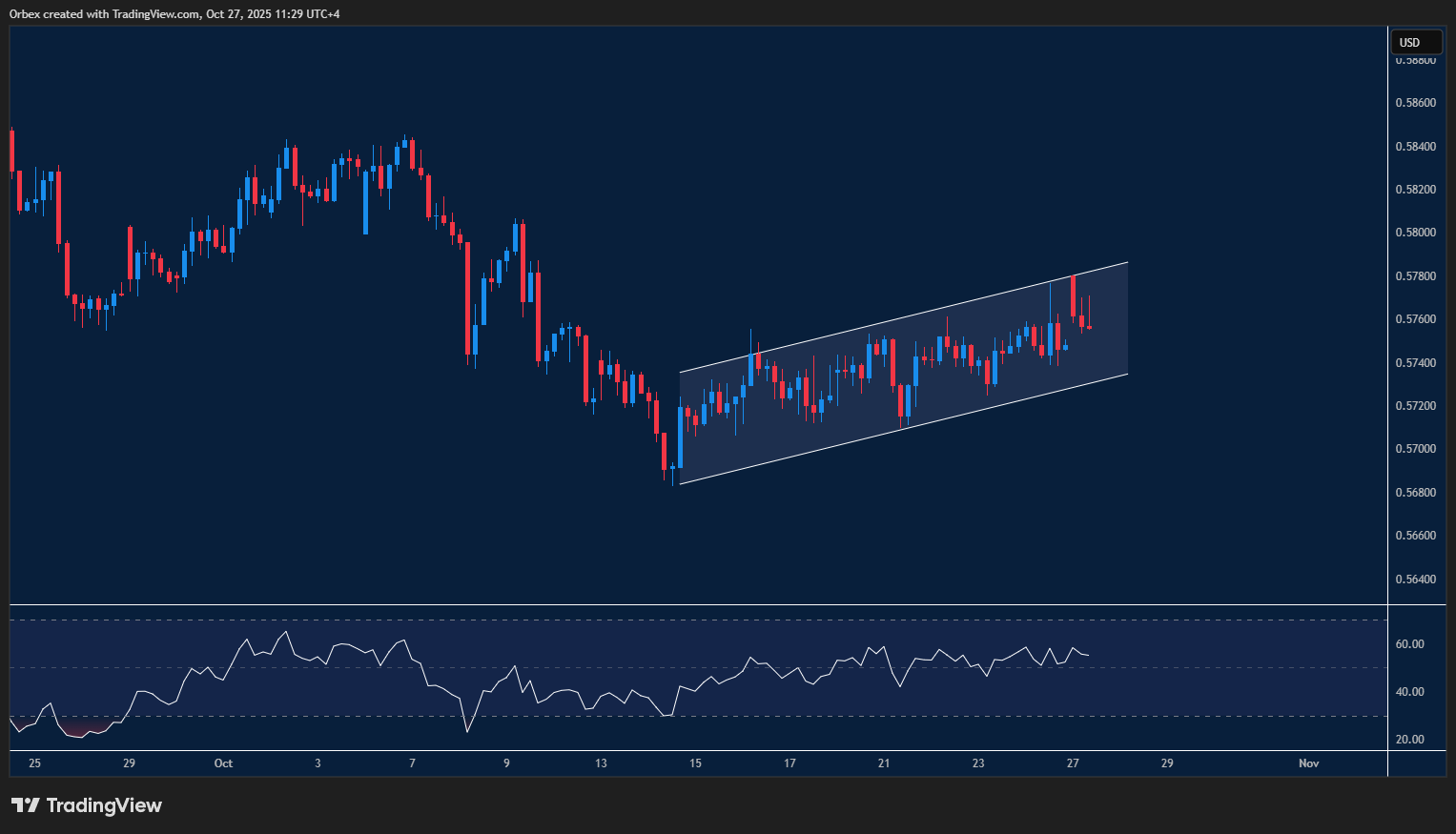Image resolution: width=1456 pixels, height=834 pixels.
Task: Click the 27 date label on the time axis
Action: pos(1073,763)
